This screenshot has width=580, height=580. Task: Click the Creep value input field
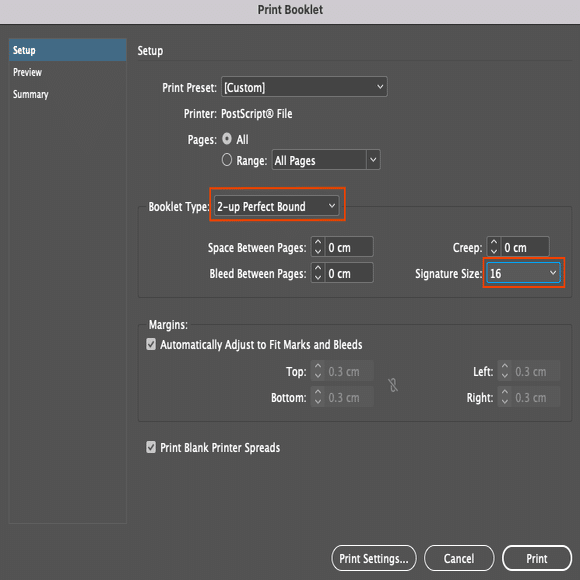click(x=525, y=247)
